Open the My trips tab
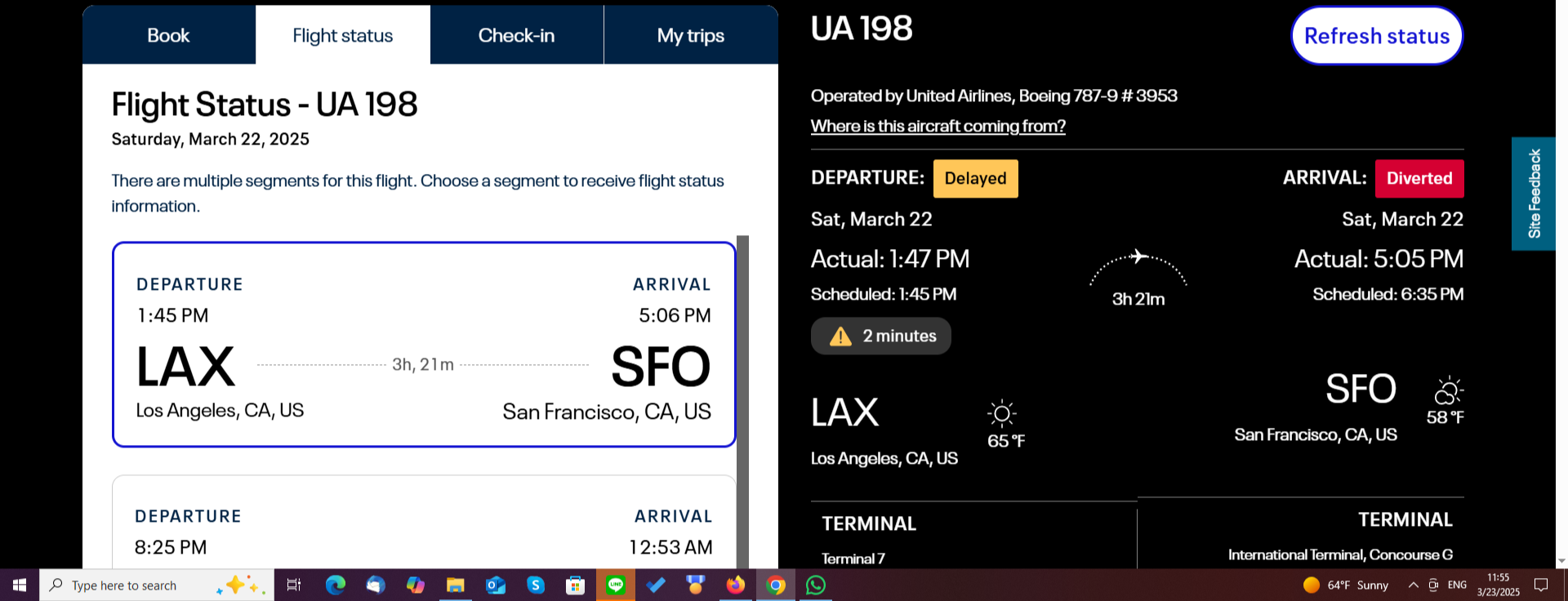Viewport: 1568px width, 601px height. click(x=691, y=35)
